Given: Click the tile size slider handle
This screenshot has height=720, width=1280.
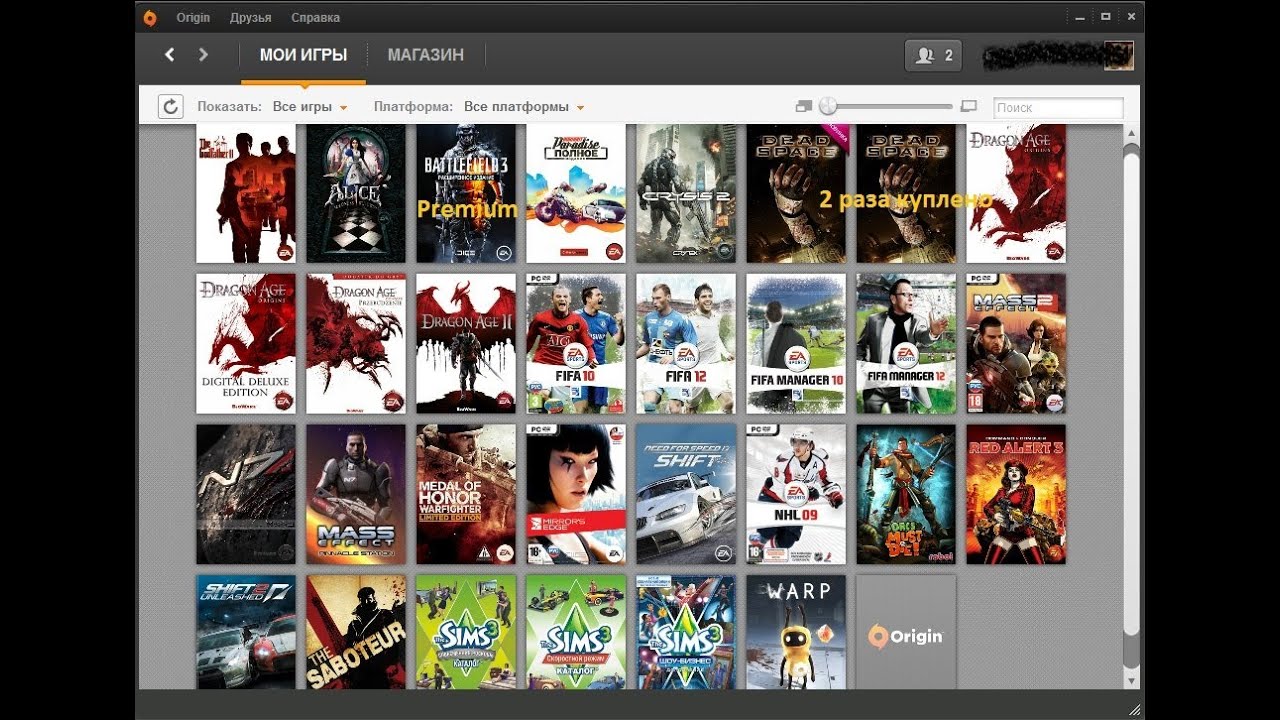Looking at the screenshot, I should coord(828,106).
